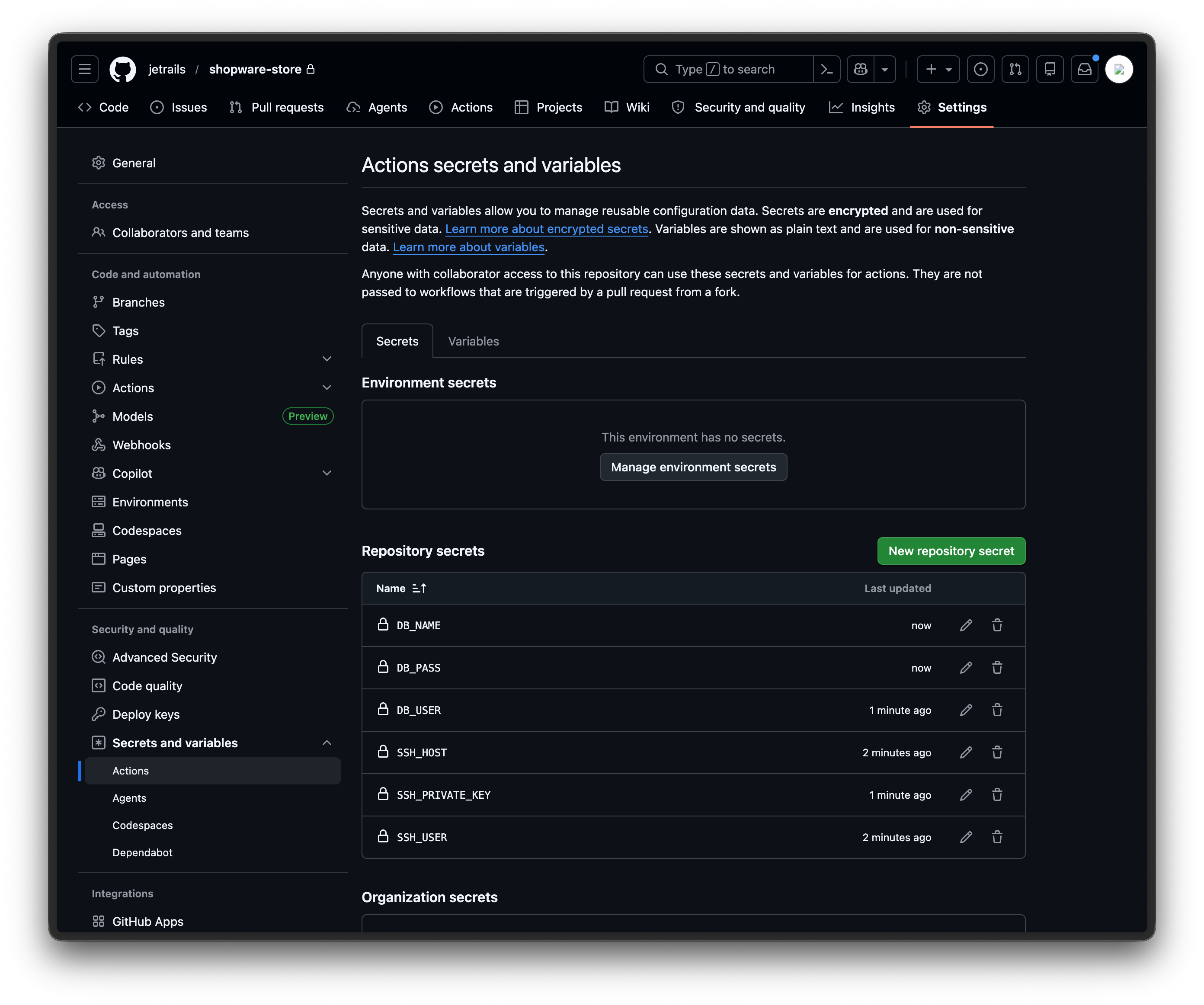Open the jetrails owner link

[167, 69]
